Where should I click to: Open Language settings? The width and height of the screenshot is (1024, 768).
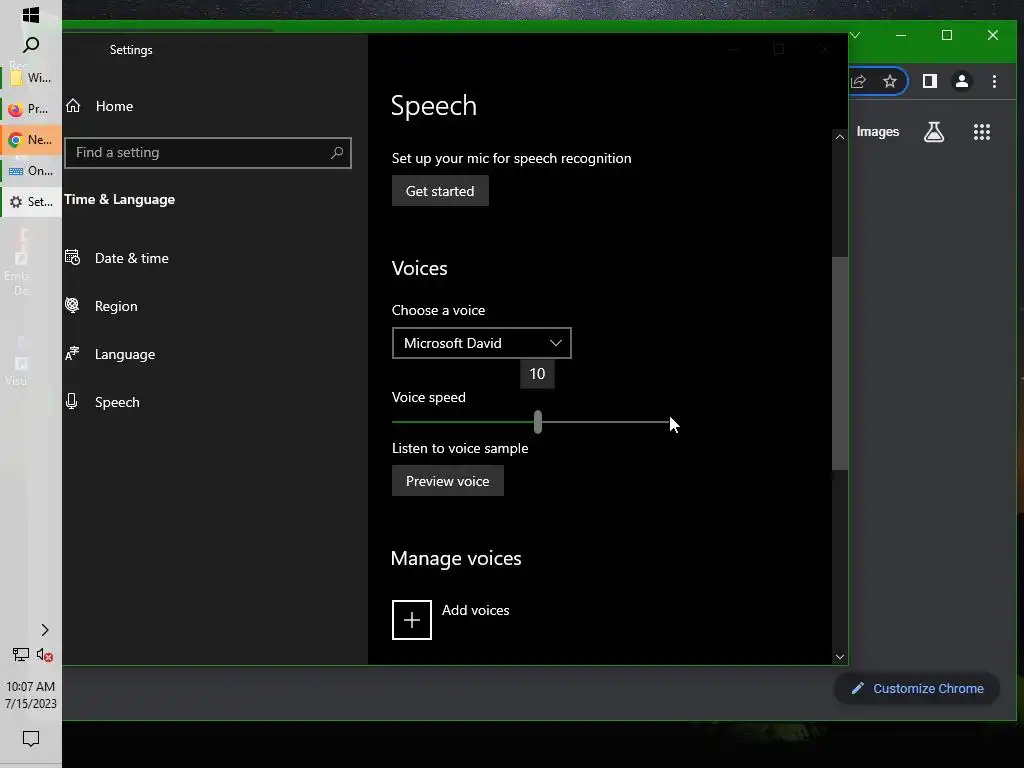pos(110,354)
